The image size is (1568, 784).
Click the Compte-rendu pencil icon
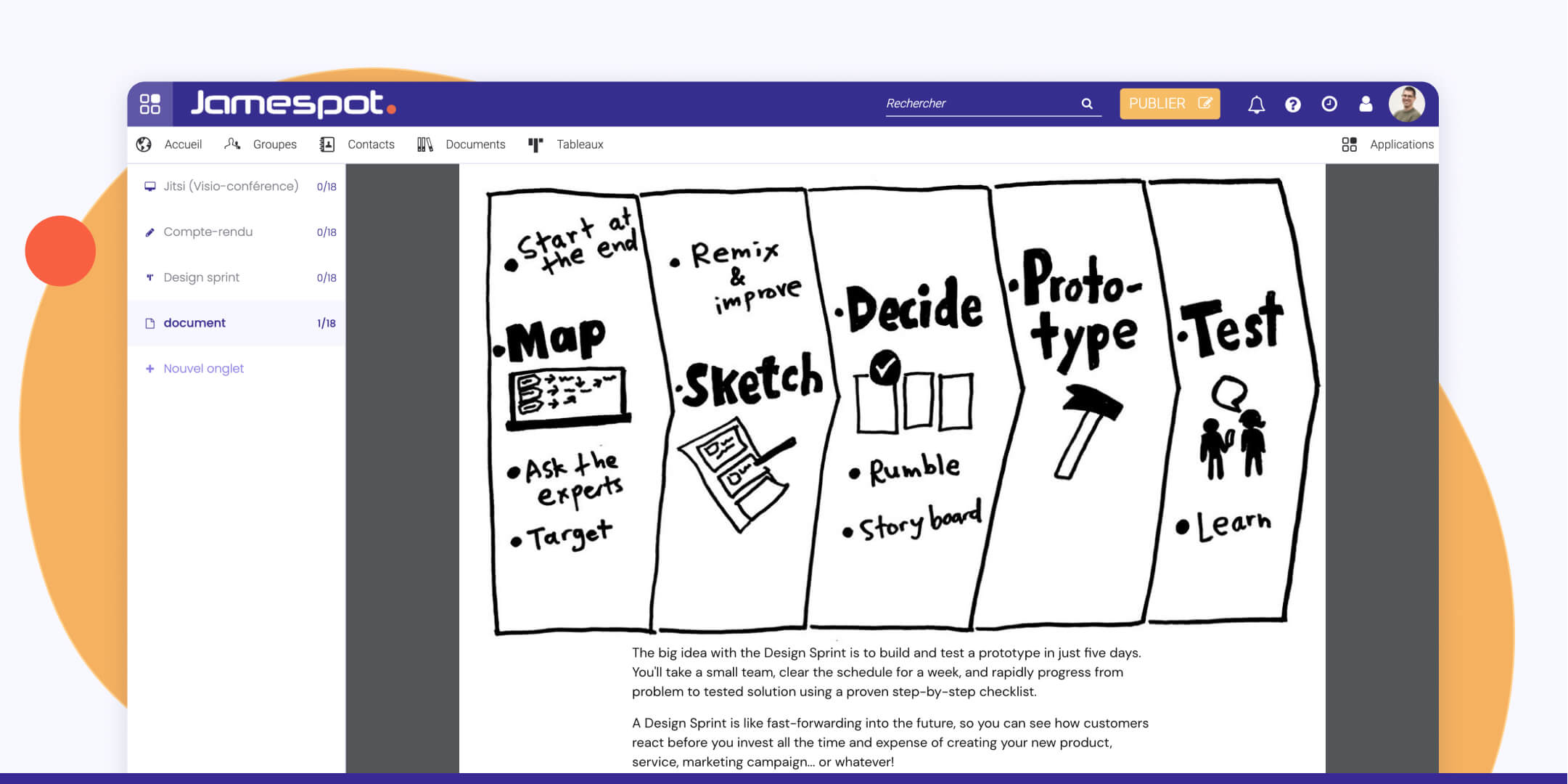(x=149, y=232)
